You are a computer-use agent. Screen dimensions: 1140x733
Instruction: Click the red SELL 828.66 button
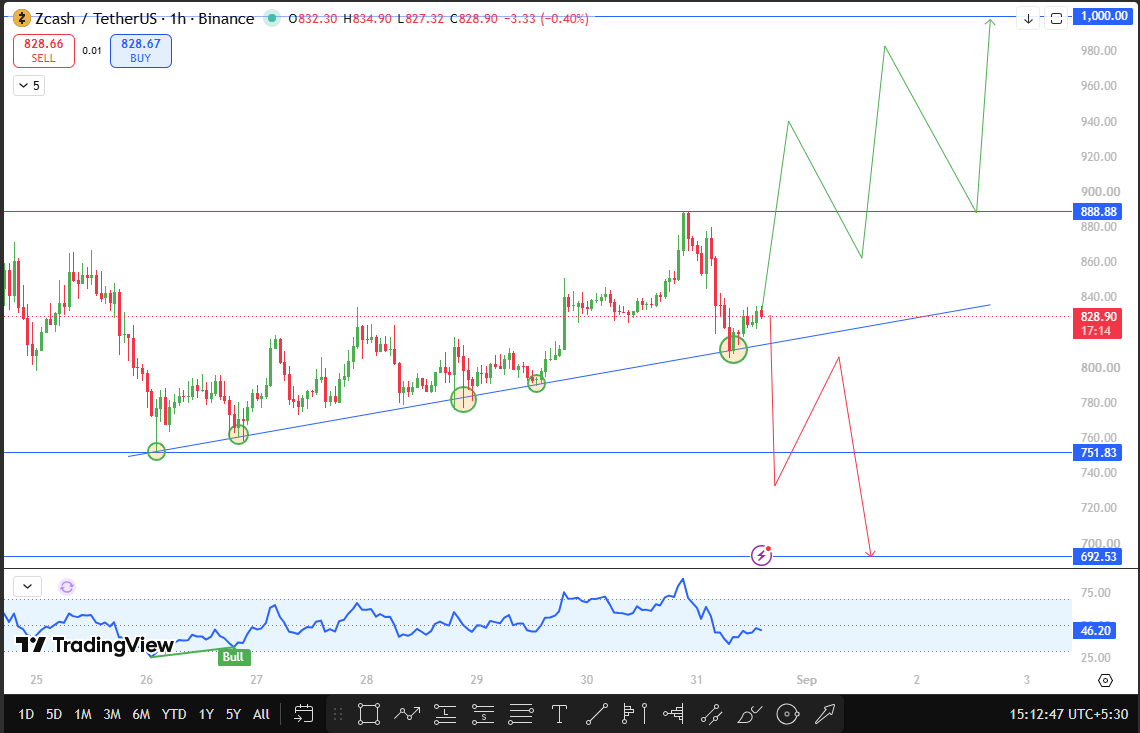tap(44, 51)
